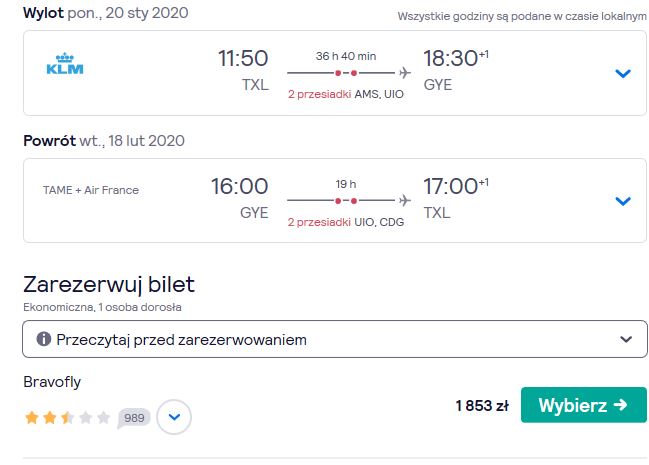
Task: Expand the outbound TXL to GYE flight details
Action: 623,73
